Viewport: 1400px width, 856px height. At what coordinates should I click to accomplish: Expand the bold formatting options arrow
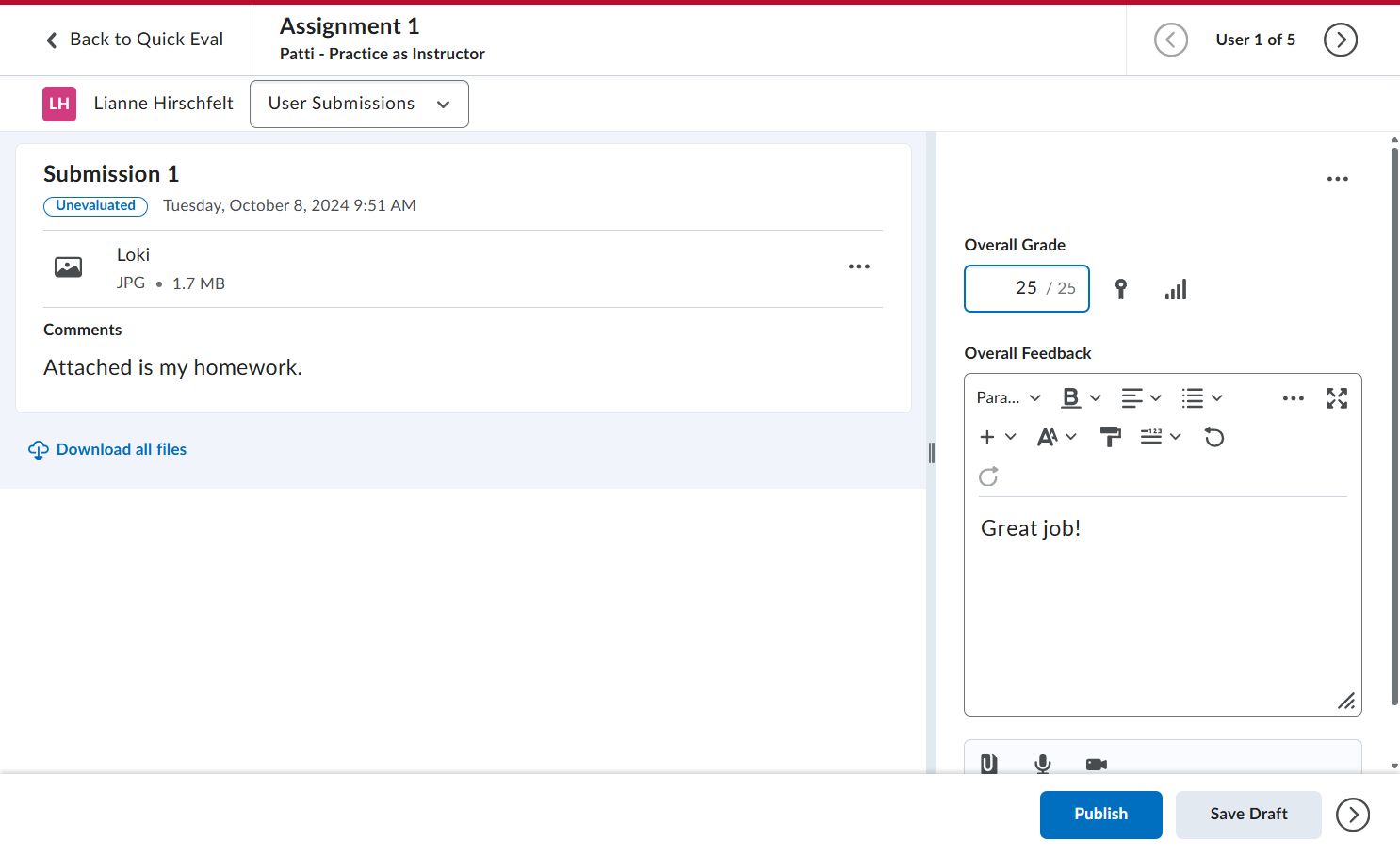1096,398
